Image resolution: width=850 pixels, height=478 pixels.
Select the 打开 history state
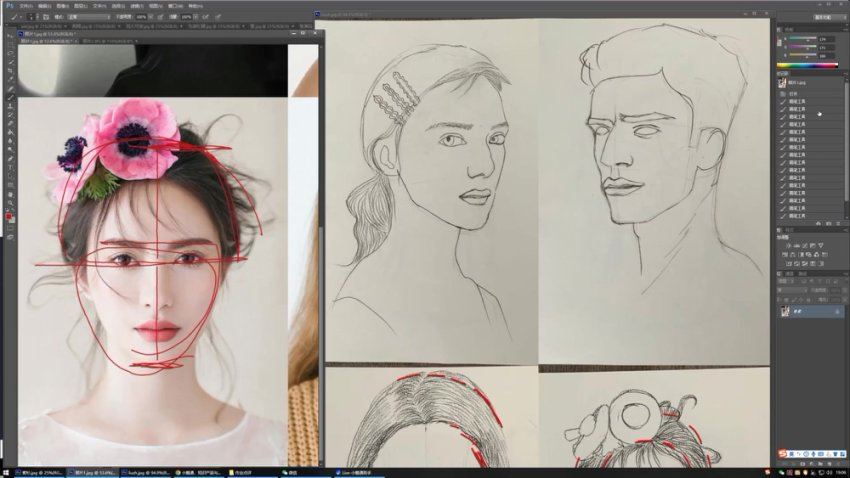pyautogui.click(x=794, y=94)
